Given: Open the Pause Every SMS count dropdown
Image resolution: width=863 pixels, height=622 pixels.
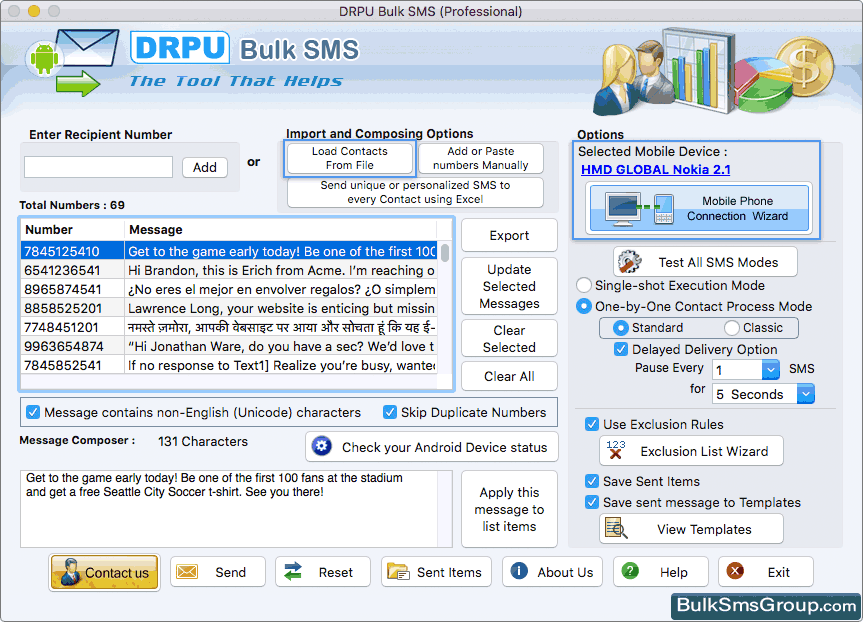Looking at the screenshot, I should [x=771, y=369].
